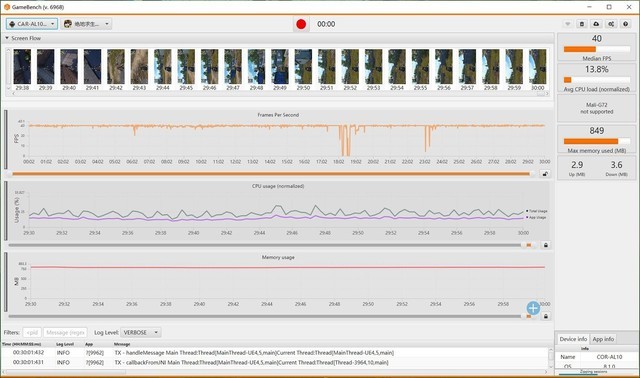The height and width of the screenshot is (378, 640).
Task: Select the 29:41 screen flow thumbnail
Action: (92, 67)
